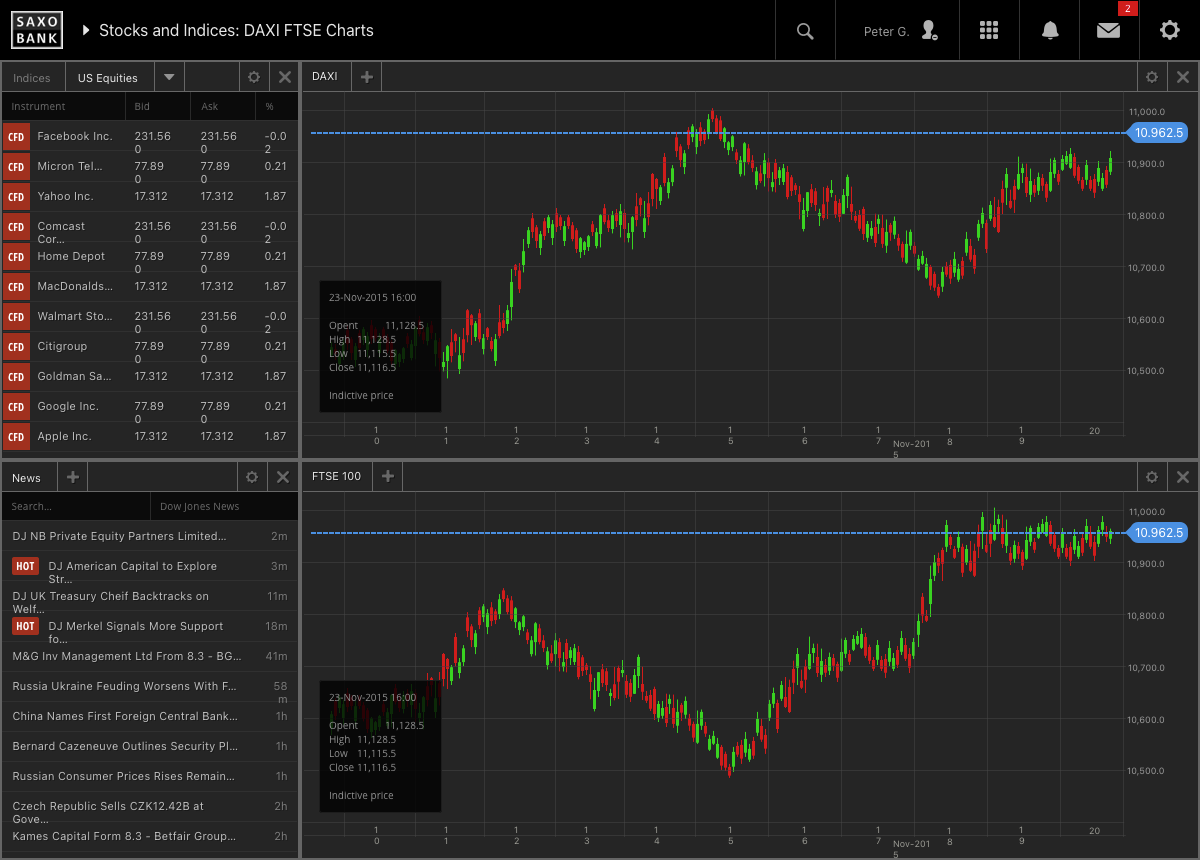Open the Peter G. account menu
This screenshot has width=1200, height=860.
(x=899, y=31)
